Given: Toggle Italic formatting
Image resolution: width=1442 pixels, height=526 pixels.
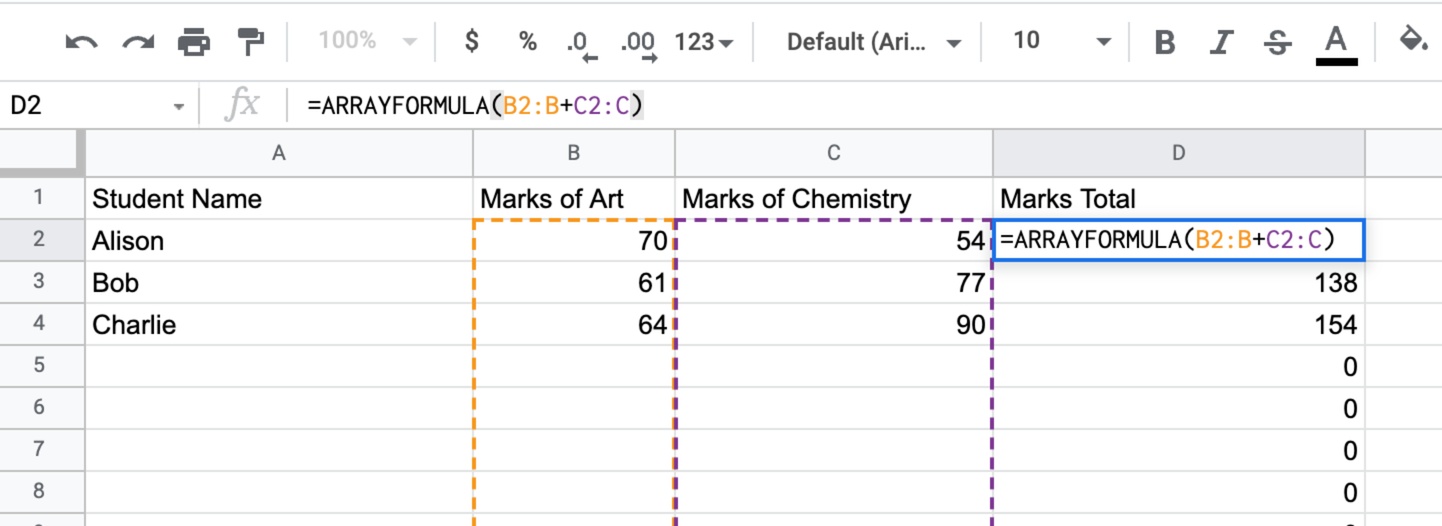Looking at the screenshot, I should pos(1220,42).
